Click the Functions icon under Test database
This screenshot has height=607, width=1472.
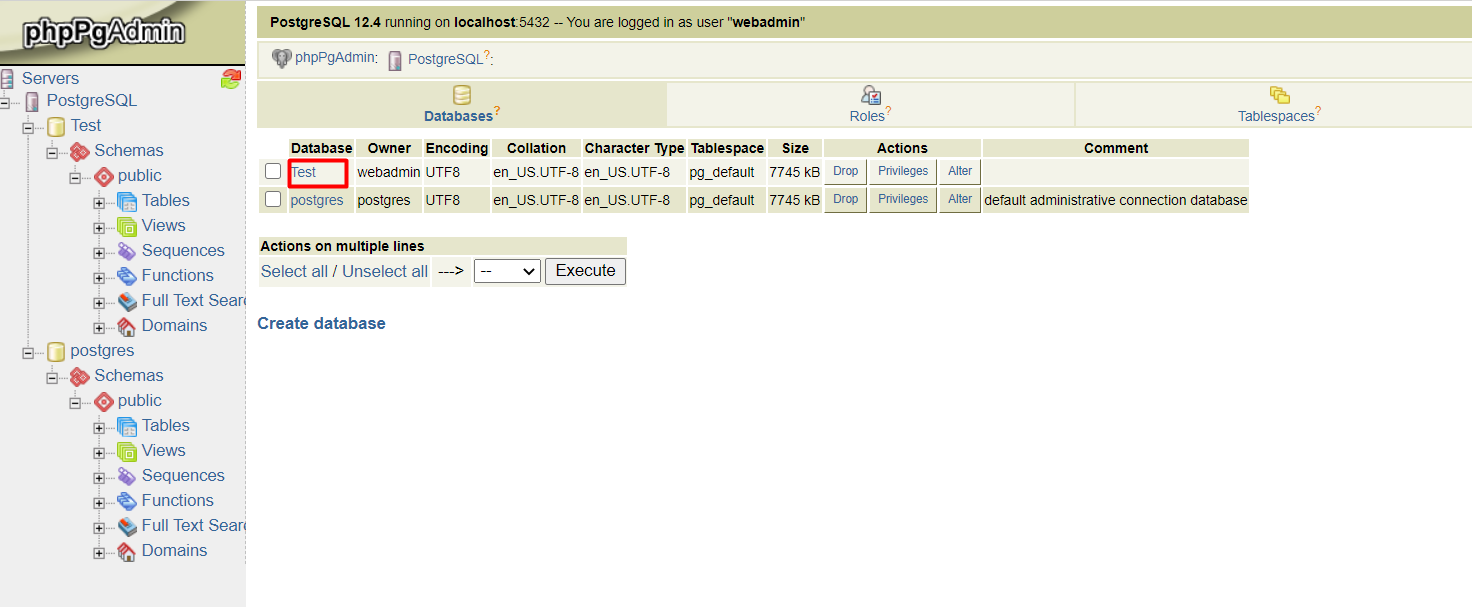point(127,276)
